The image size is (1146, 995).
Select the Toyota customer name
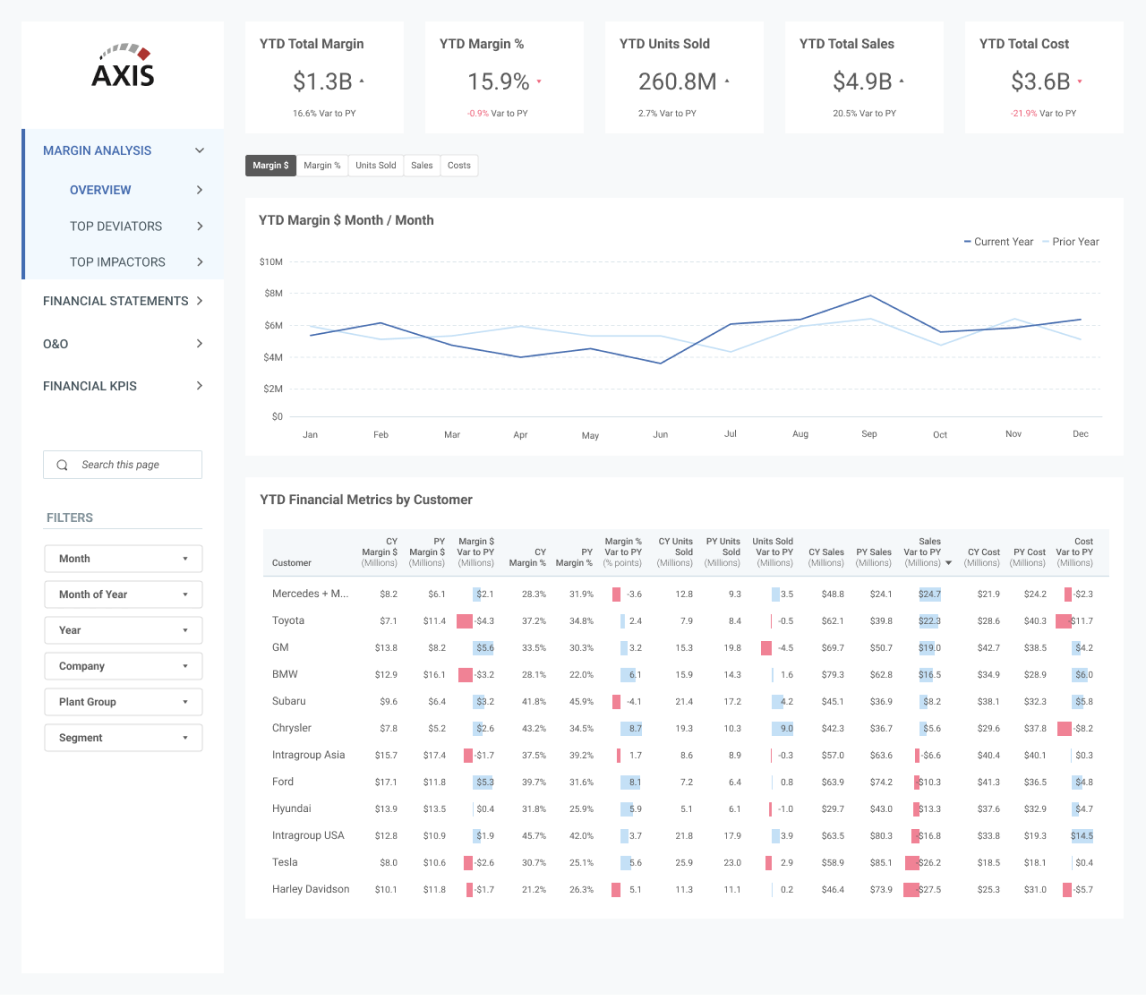(288, 621)
